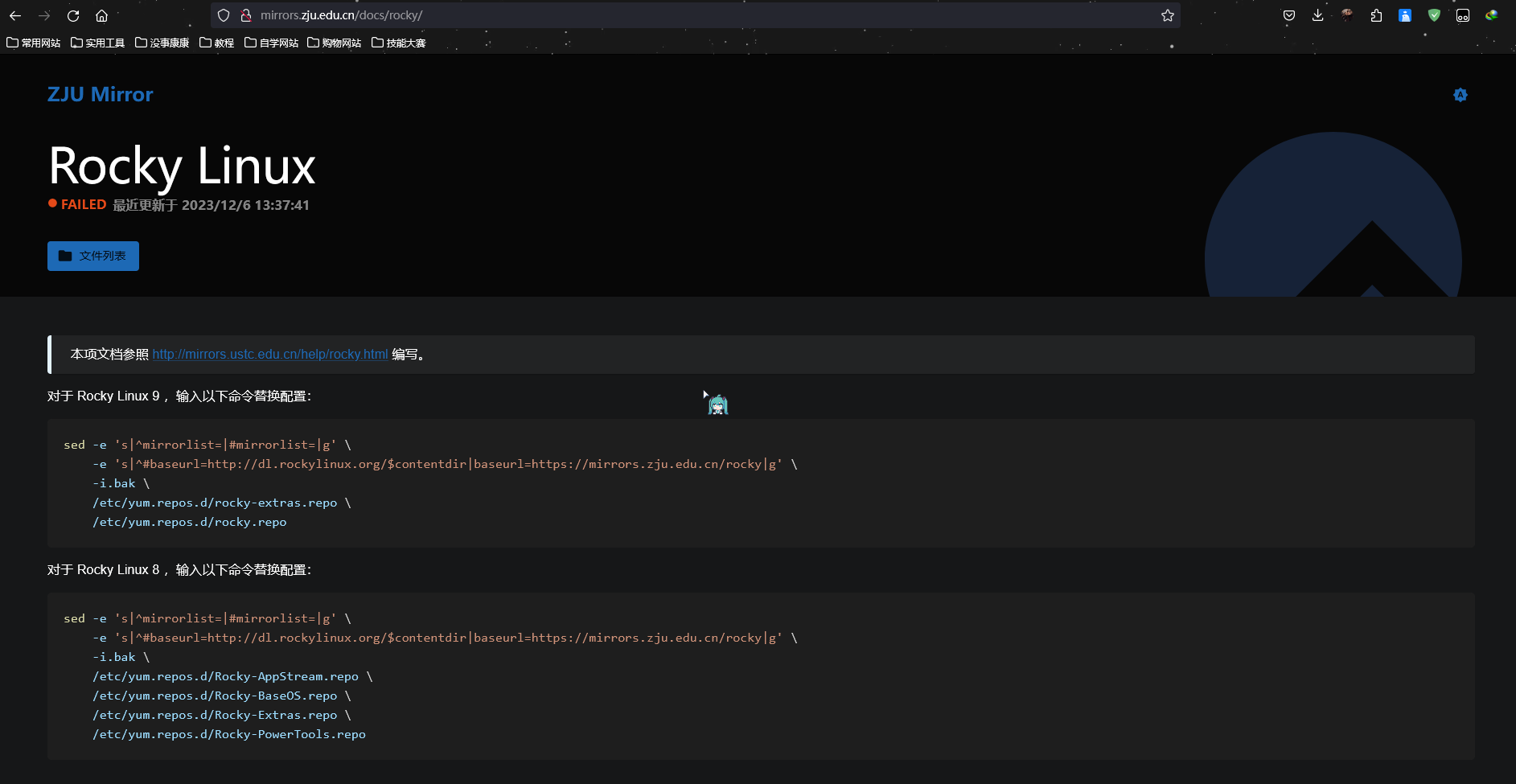Open the 技能大赛 bookmarks folder
Viewport: 1516px width, 784px height.
399,43
